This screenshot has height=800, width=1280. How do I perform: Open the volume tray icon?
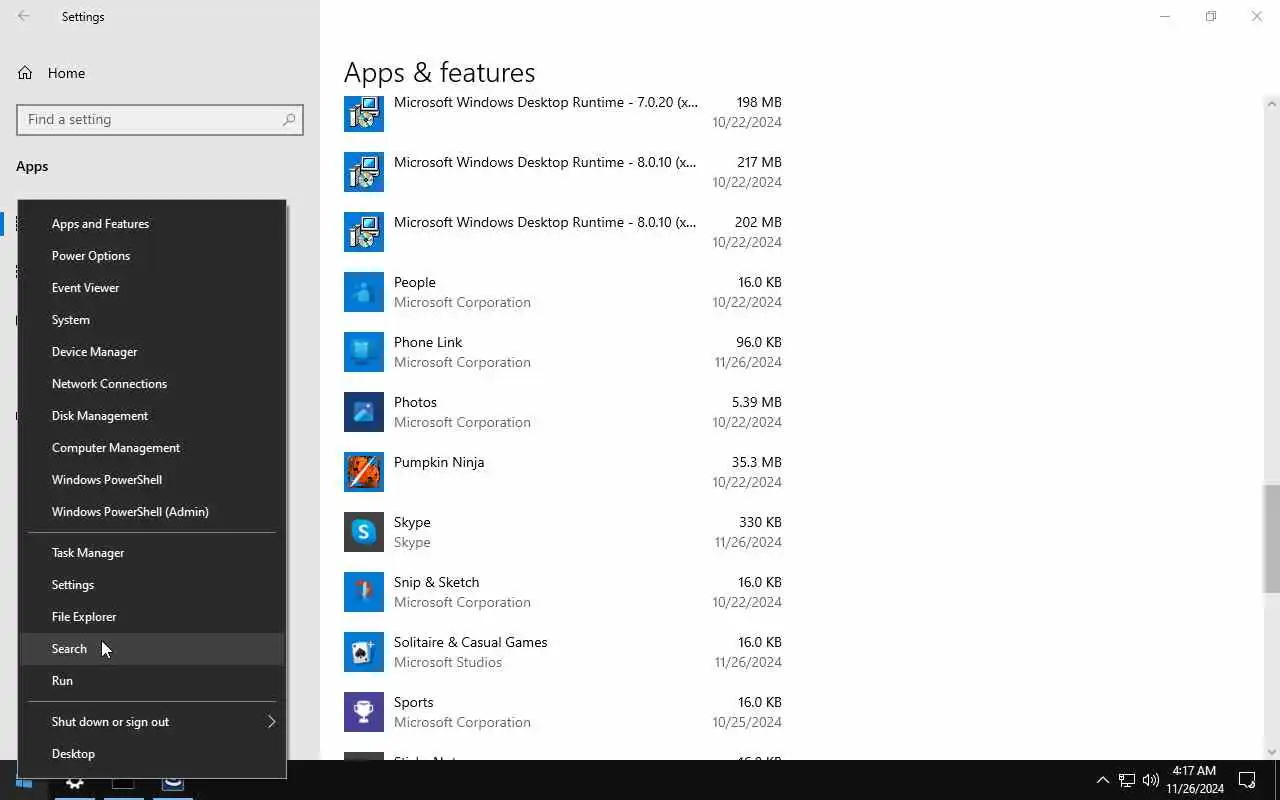tap(1151, 780)
